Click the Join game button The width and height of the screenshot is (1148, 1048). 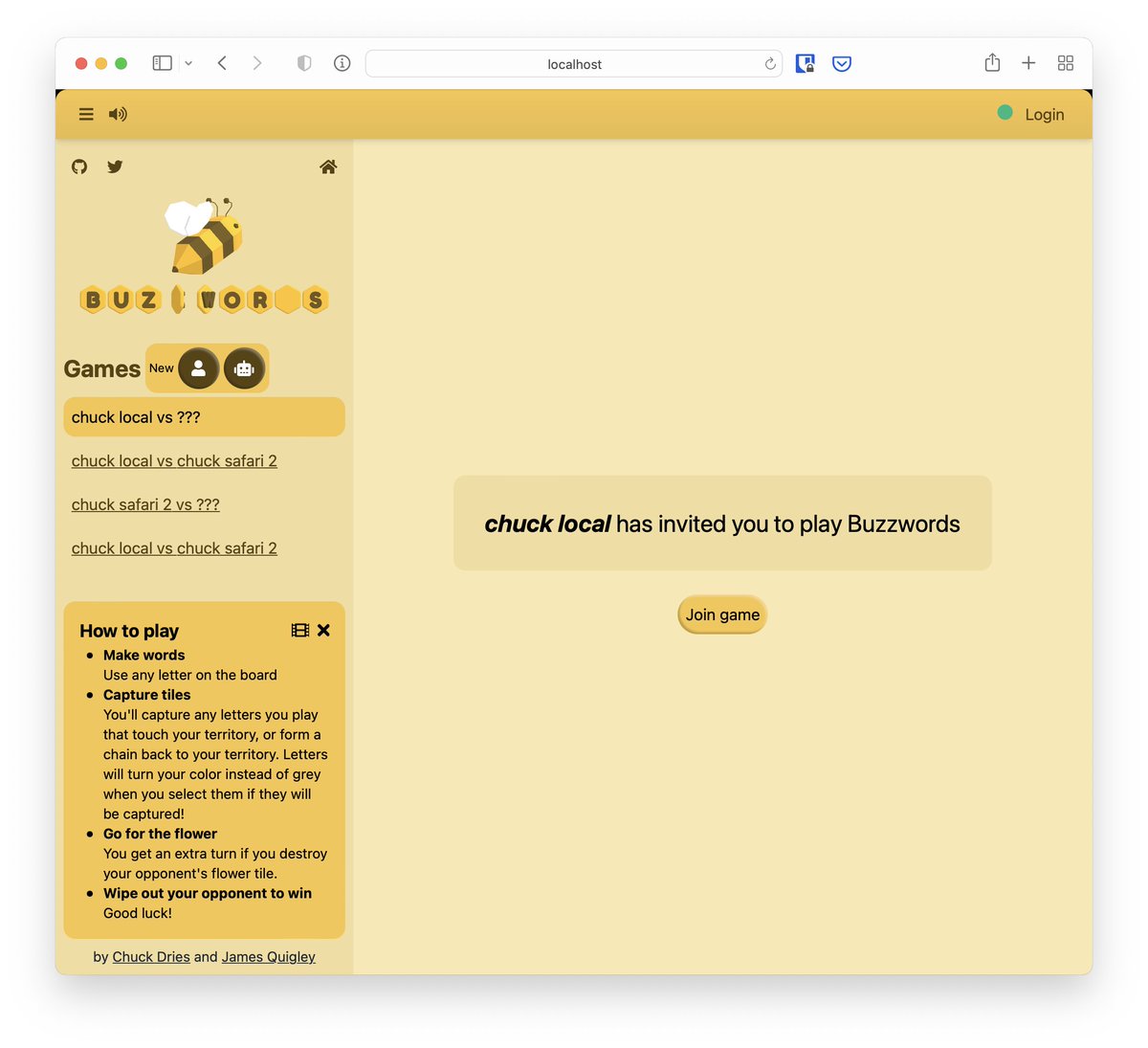722,614
